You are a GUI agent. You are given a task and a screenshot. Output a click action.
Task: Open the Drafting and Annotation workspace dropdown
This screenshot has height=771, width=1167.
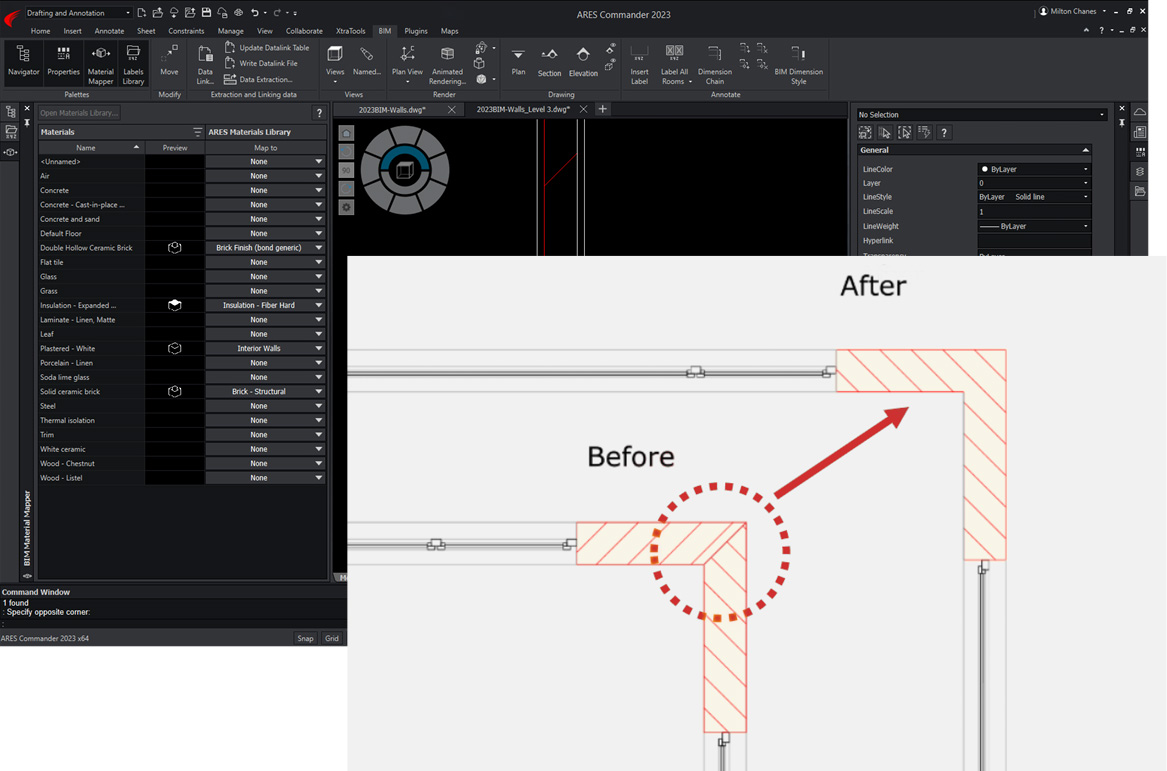click(x=78, y=13)
